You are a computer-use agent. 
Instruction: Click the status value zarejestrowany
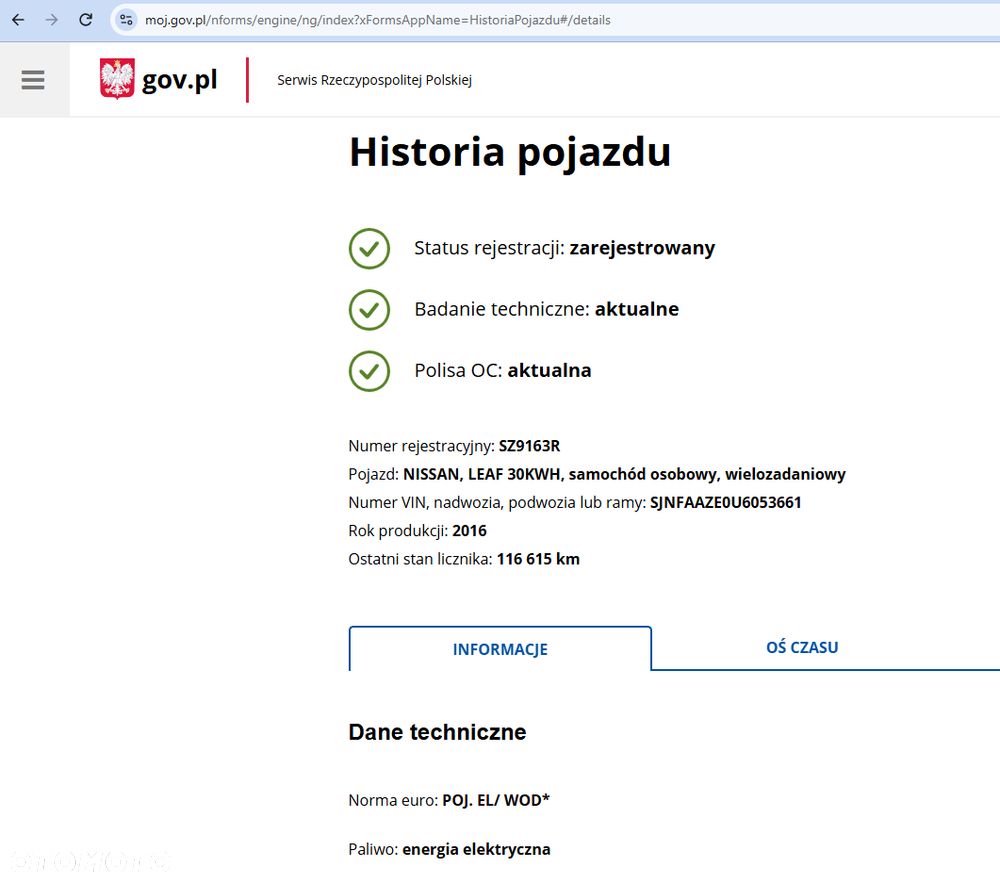[x=642, y=247]
